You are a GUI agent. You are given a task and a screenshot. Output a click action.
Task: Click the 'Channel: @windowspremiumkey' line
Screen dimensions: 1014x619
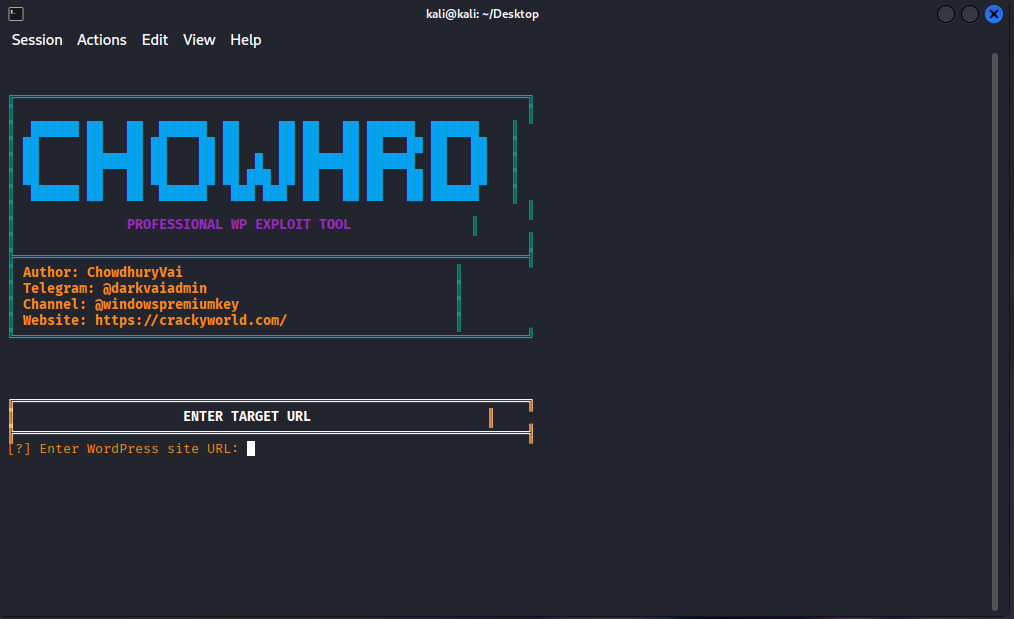point(131,304)
